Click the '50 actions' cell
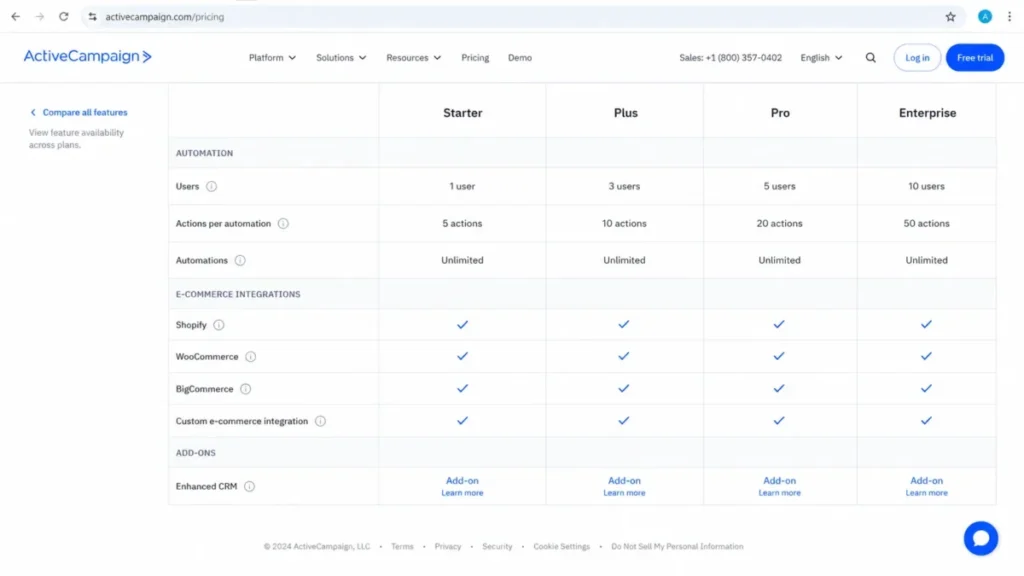This screenshot has height=576, width=1024. pyautogui.click(x=926, y=224)
